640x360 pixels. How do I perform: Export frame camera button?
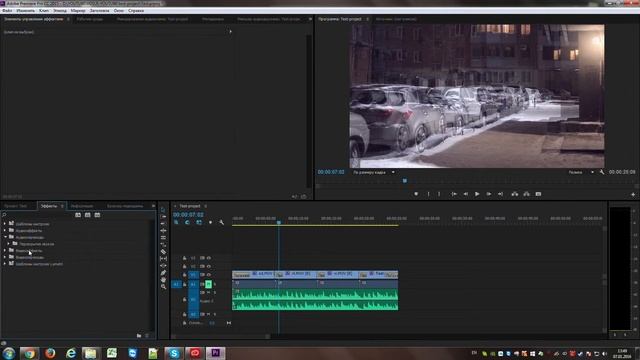(538, 194)
